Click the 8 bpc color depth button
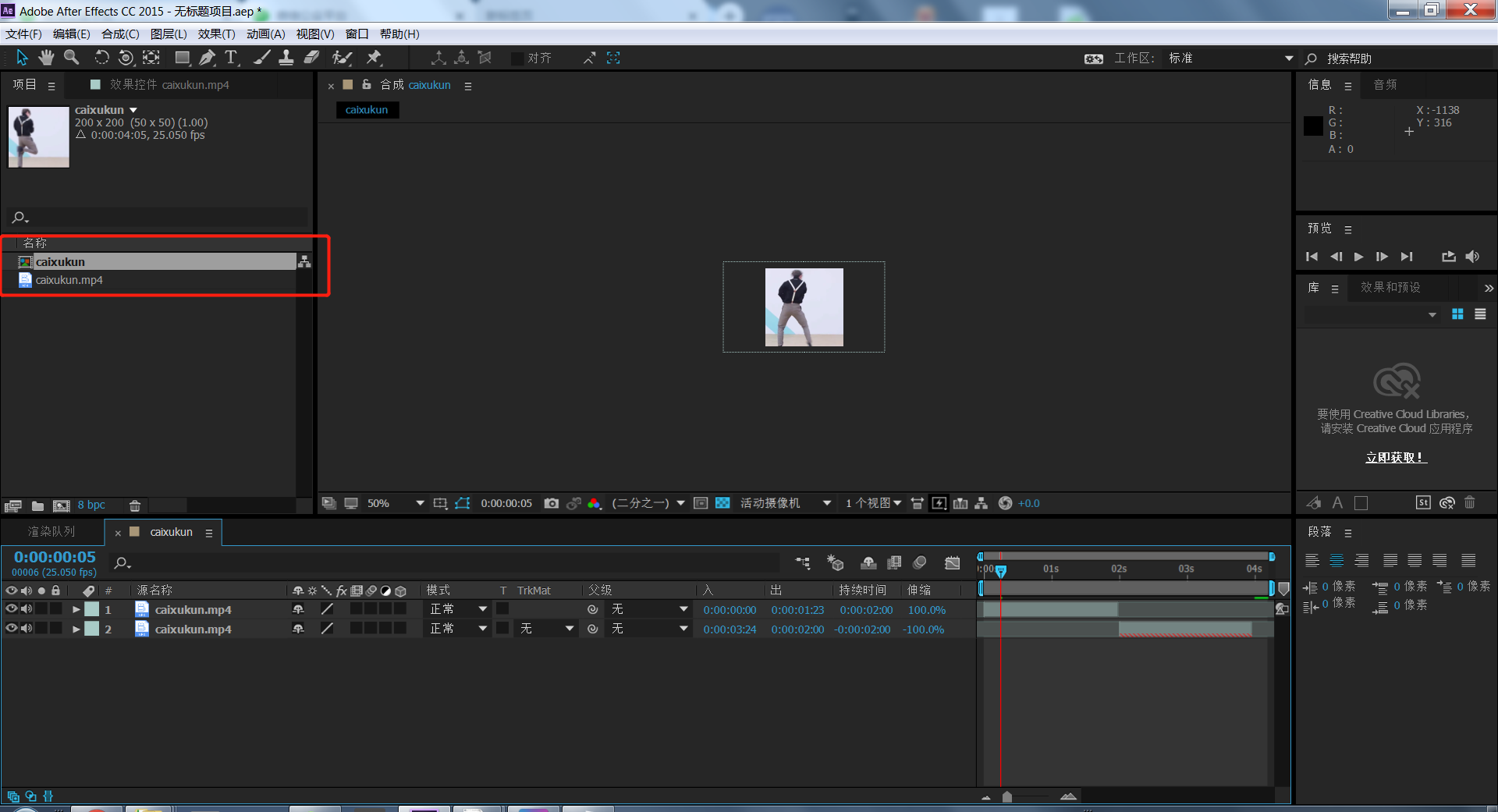This screenshot has height=812, width=1498. tap(91, 505)
